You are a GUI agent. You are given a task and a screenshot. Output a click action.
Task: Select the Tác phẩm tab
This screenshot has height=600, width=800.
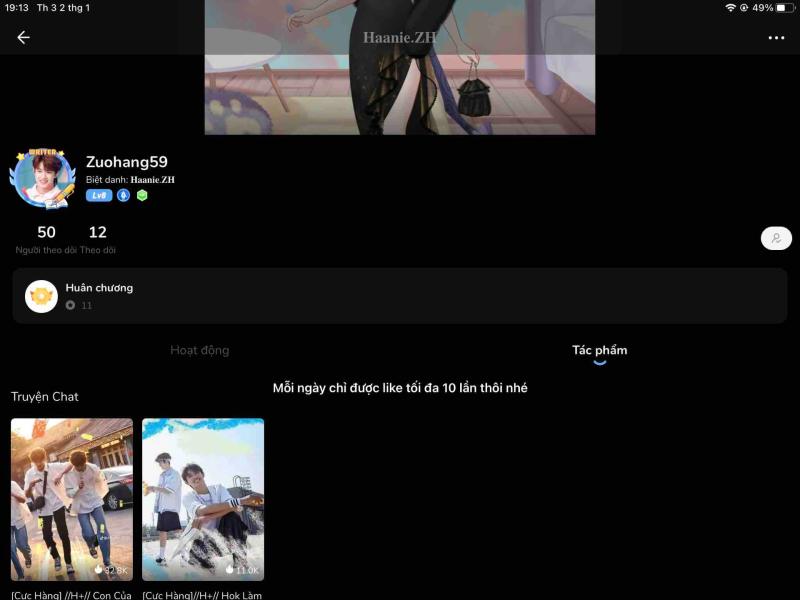pos(599,350)
